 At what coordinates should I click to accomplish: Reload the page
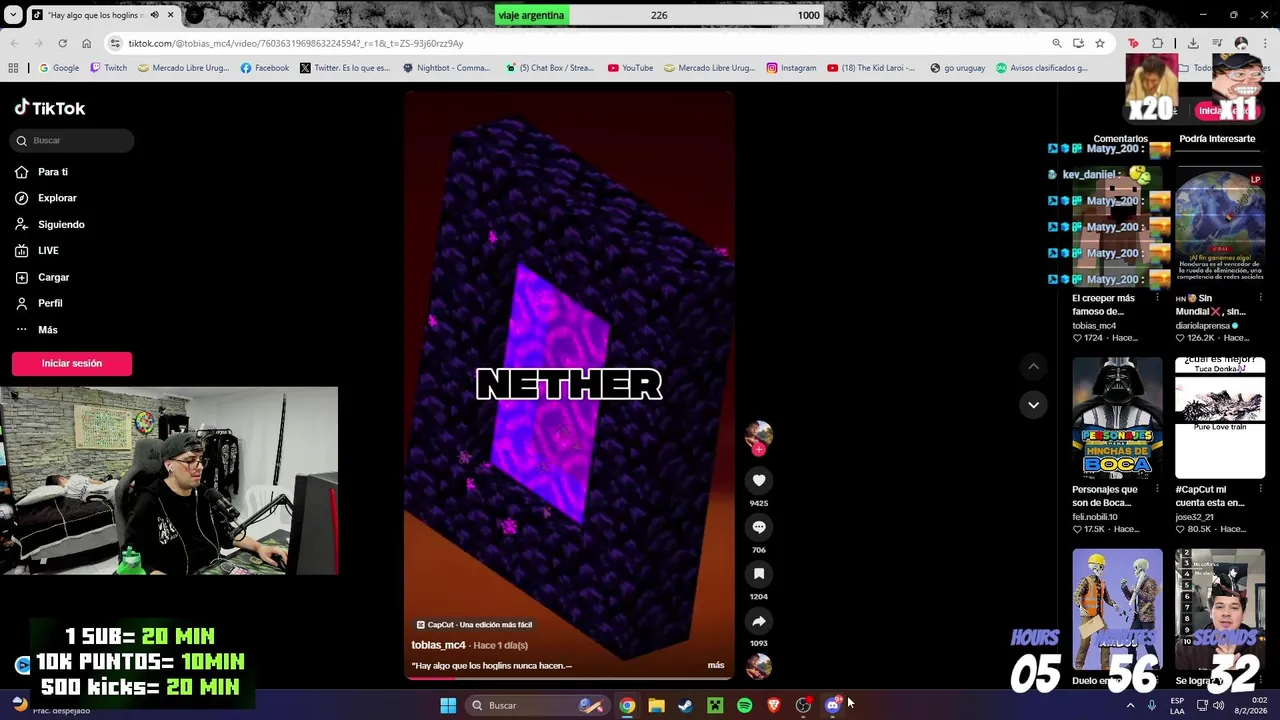pyautogui.click(x=62, y=43)
